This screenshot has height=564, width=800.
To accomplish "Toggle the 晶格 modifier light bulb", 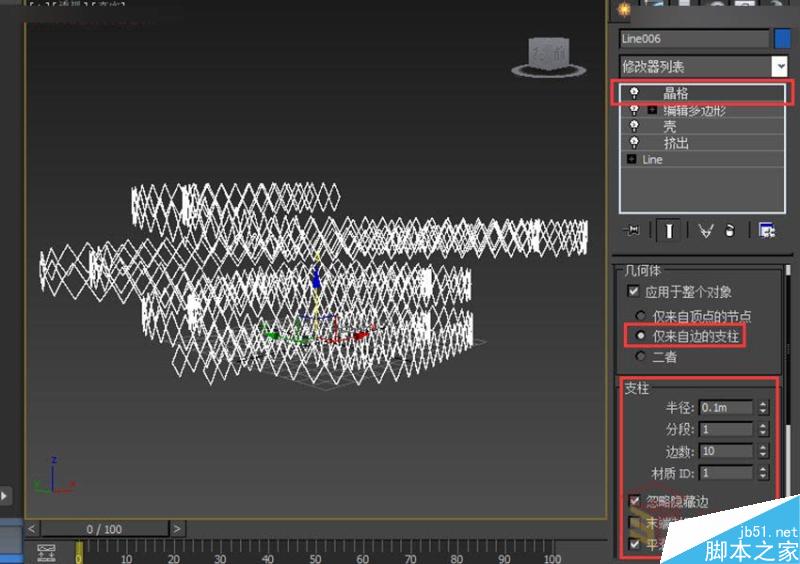I will pos(634,93).
